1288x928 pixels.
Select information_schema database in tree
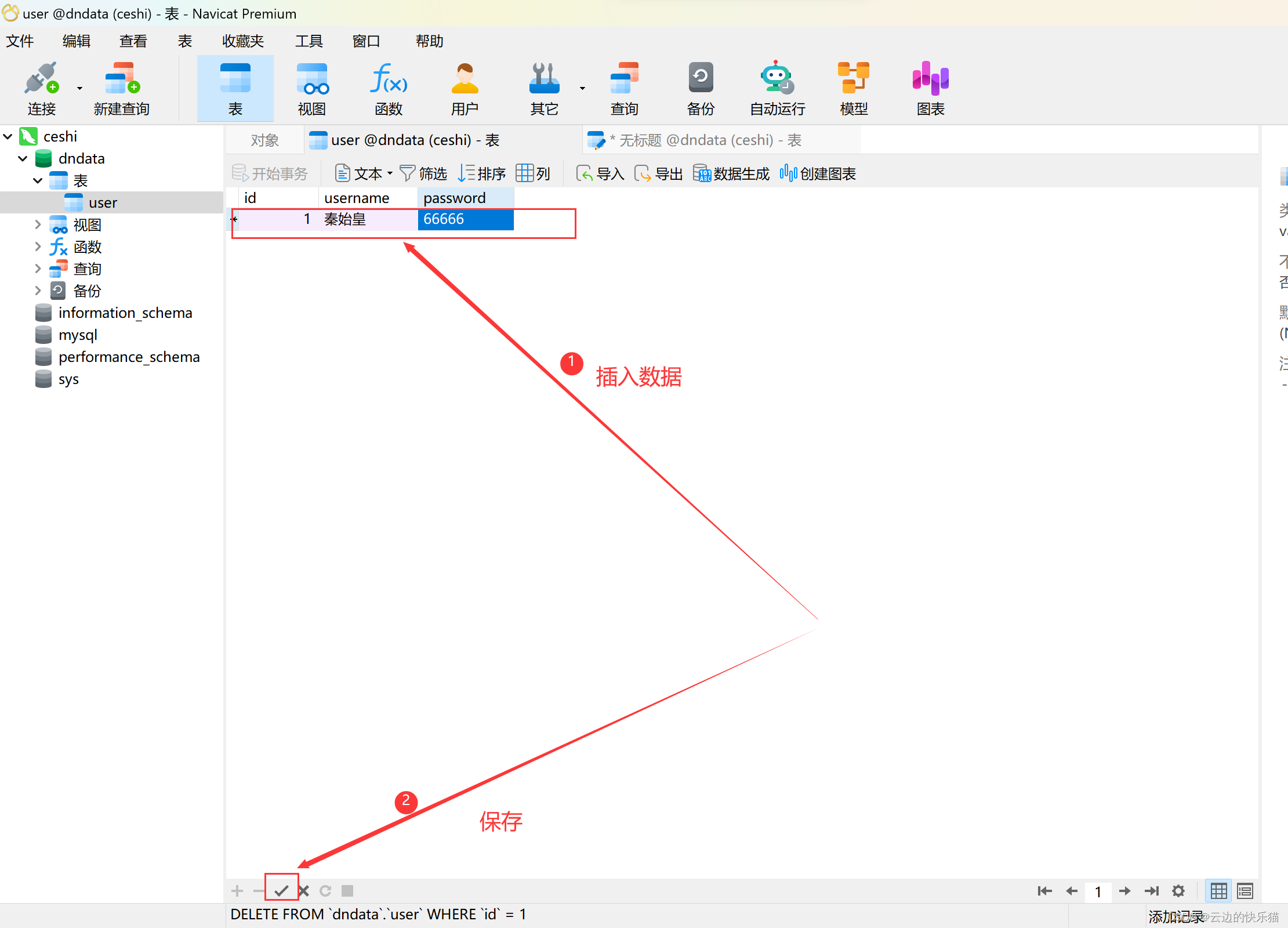click(x=125, y=313)
